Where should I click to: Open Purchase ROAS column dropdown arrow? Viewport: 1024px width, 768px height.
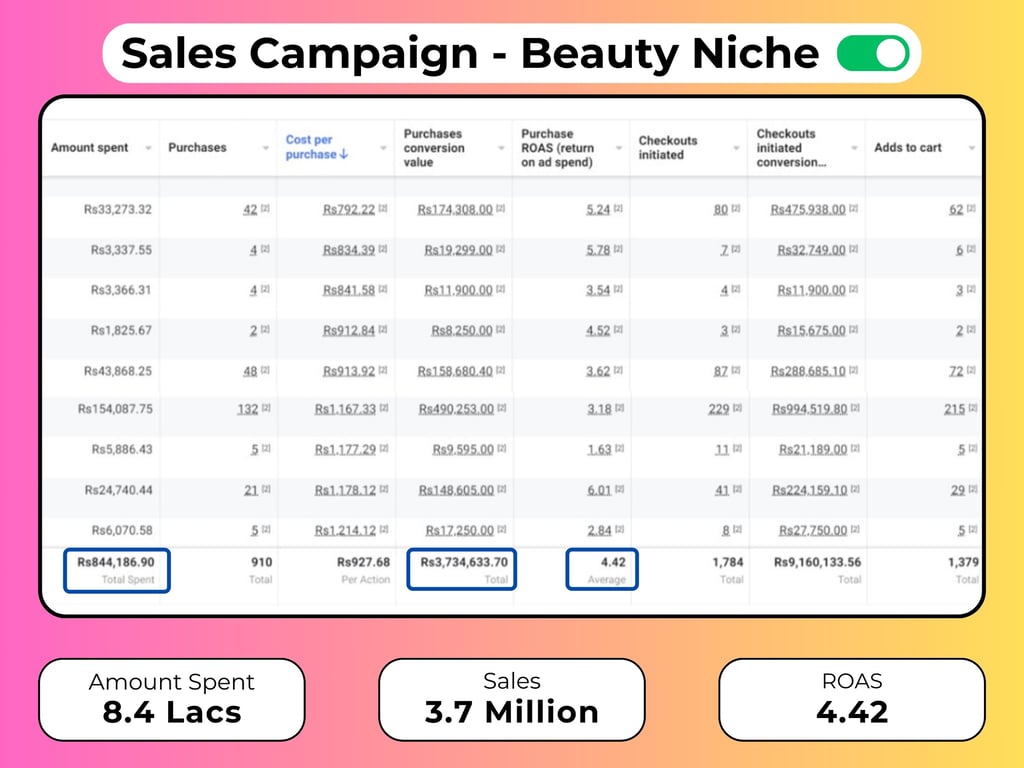(618, 148)
